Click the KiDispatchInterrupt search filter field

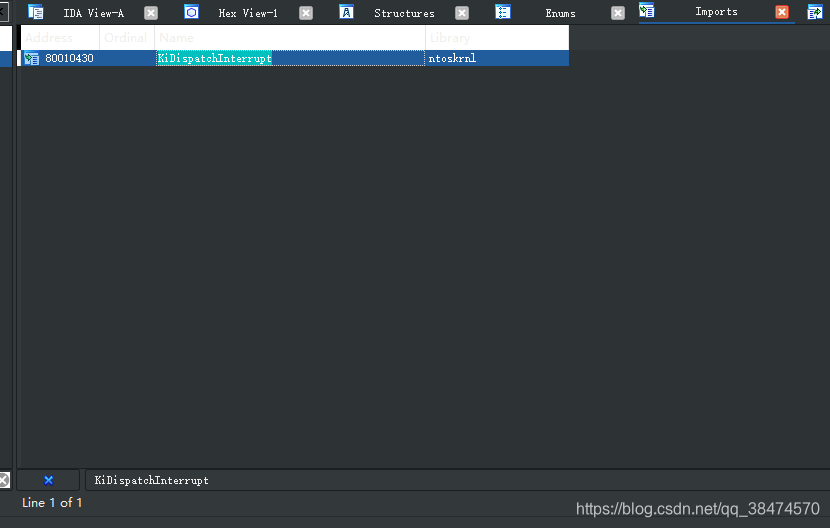457,480
